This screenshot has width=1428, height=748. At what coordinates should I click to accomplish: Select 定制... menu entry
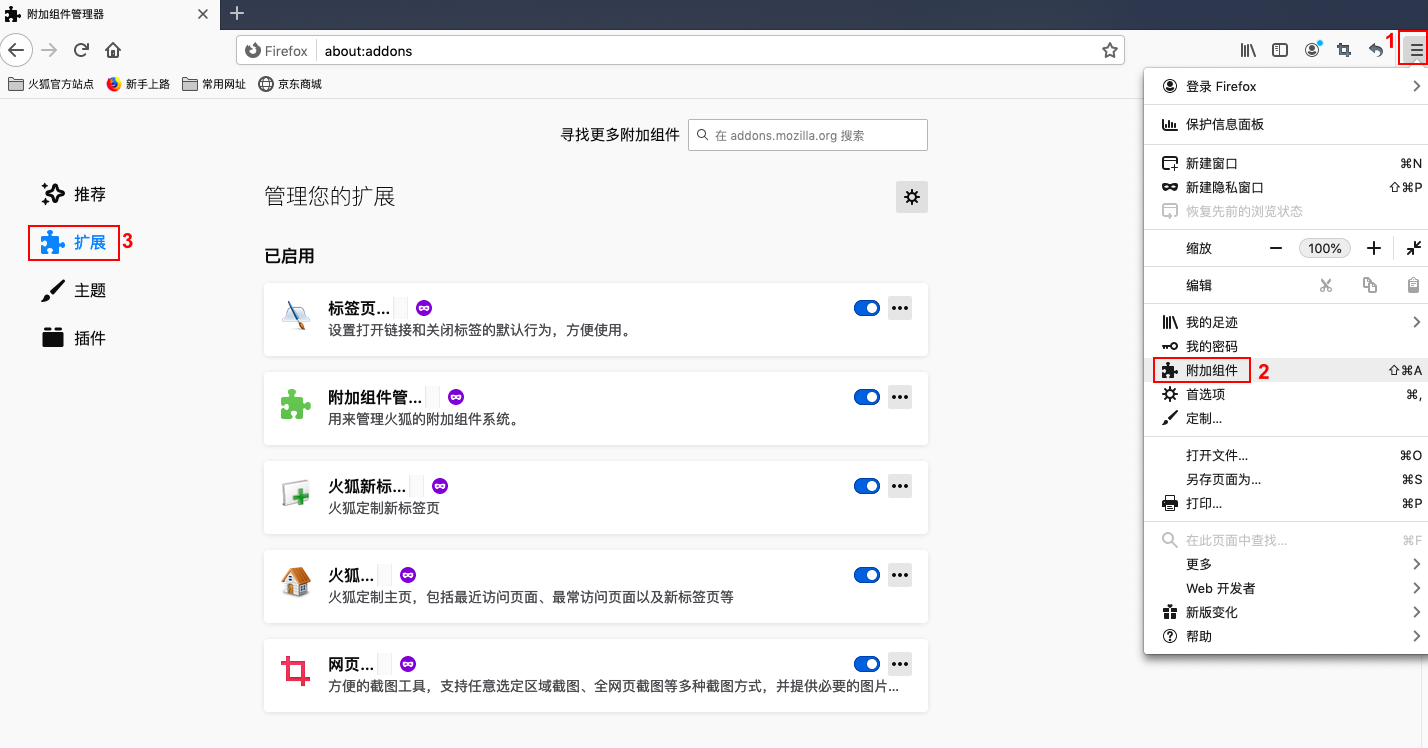(x=1288, y=418)
